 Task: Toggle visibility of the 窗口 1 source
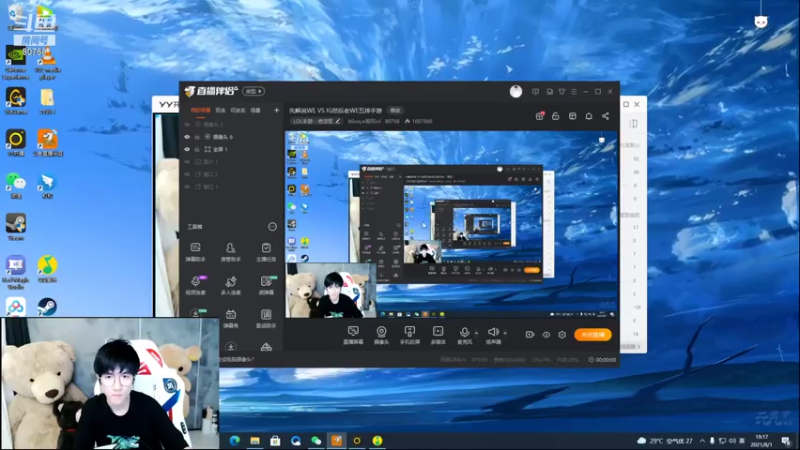[x=187, y=187]
